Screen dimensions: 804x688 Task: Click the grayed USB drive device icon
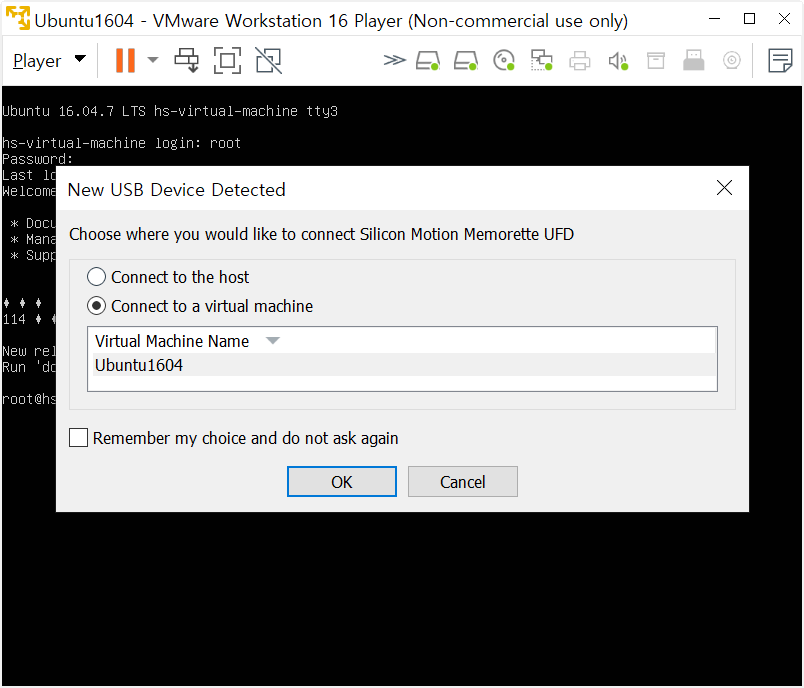tap(694, 60)
